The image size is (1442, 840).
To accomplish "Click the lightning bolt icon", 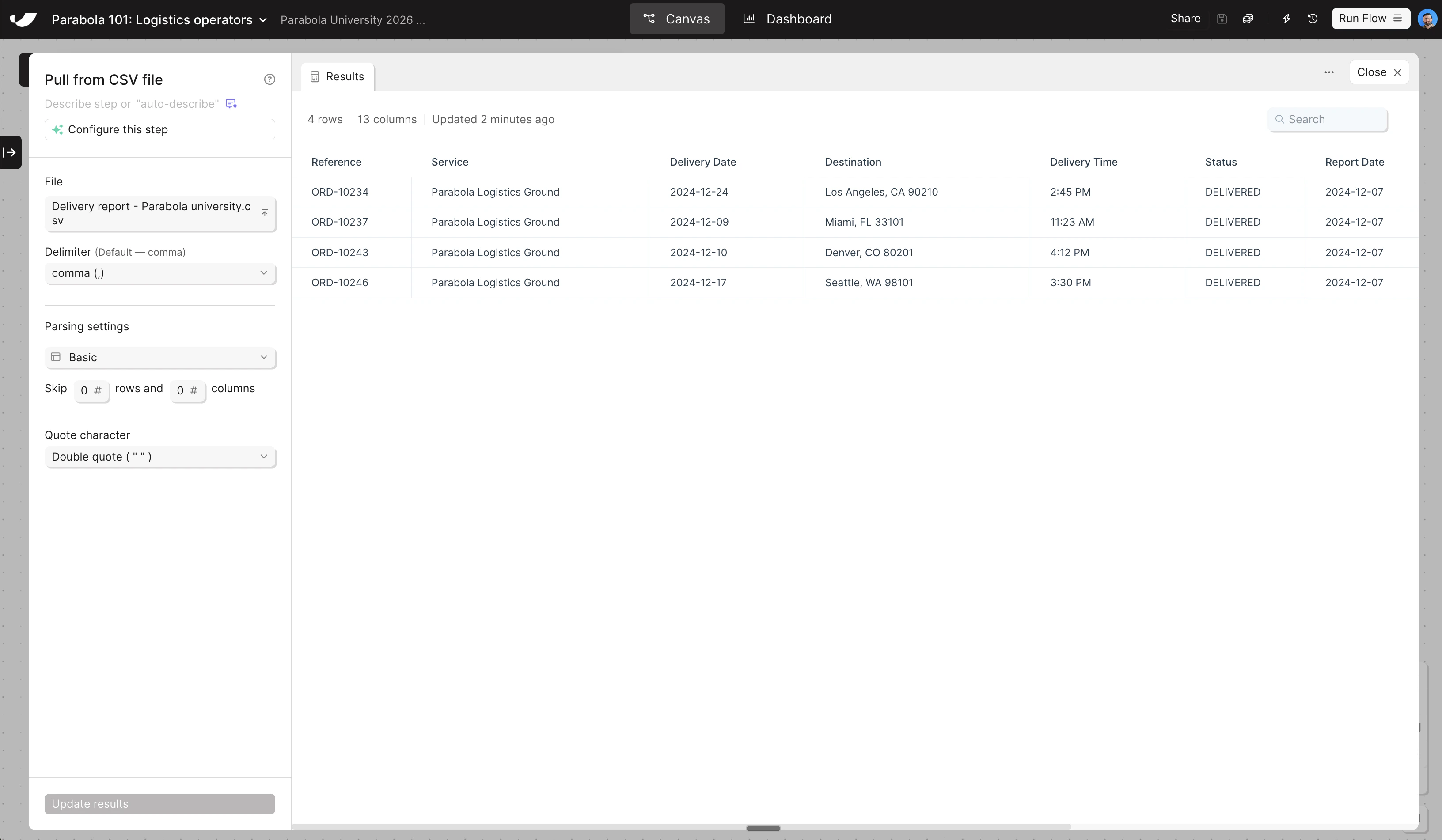I will click(x=1286, y=19).
